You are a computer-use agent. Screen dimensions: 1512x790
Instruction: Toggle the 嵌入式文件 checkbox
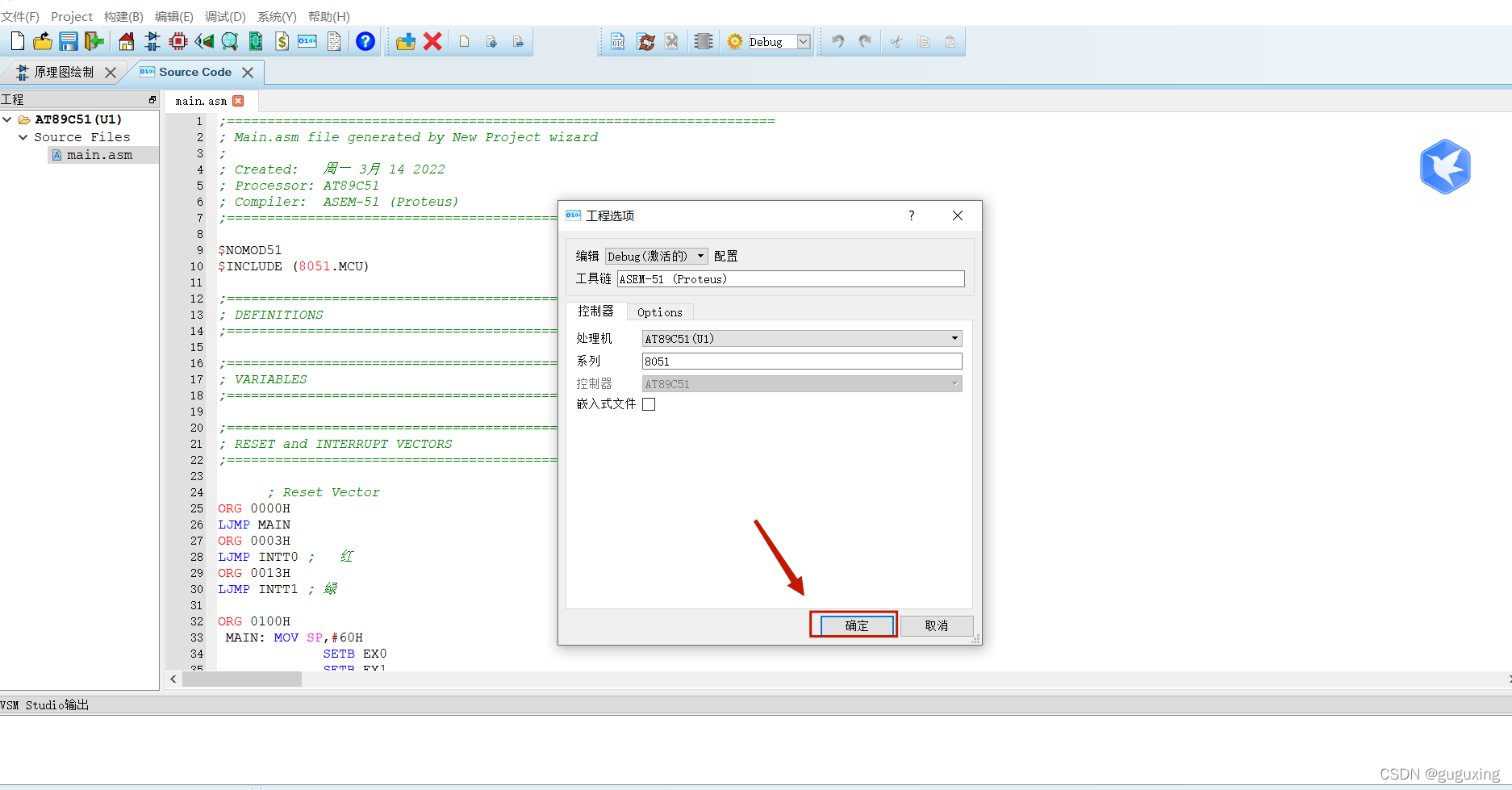pos(649,404)
